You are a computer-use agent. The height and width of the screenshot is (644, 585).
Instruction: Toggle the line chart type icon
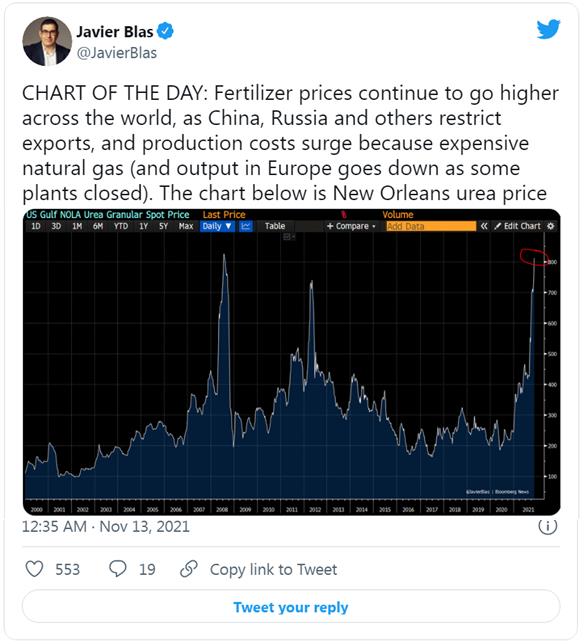[246, 226]
